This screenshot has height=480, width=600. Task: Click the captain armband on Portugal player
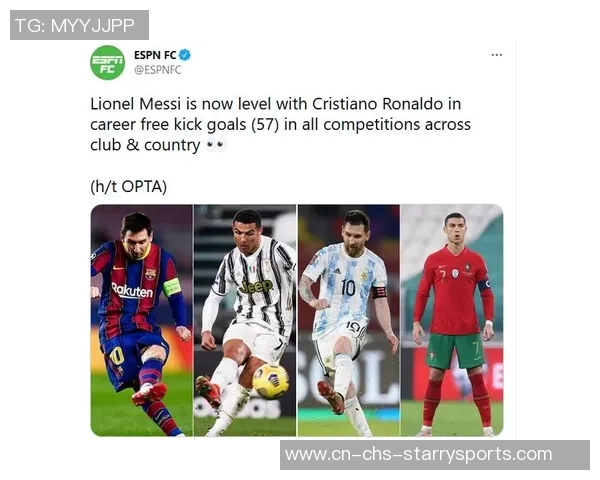click(484, 284)
